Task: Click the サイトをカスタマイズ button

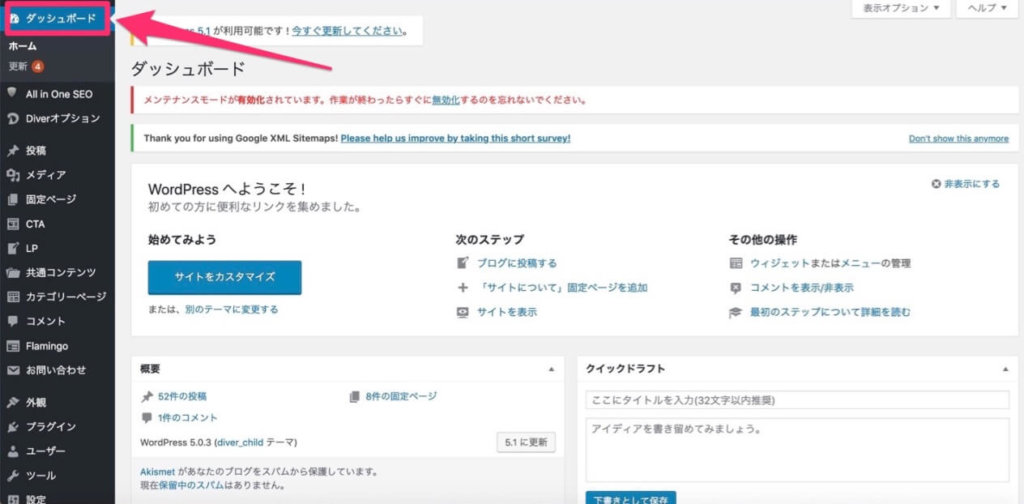Action: pyautogui.click(x=225, y=277)
